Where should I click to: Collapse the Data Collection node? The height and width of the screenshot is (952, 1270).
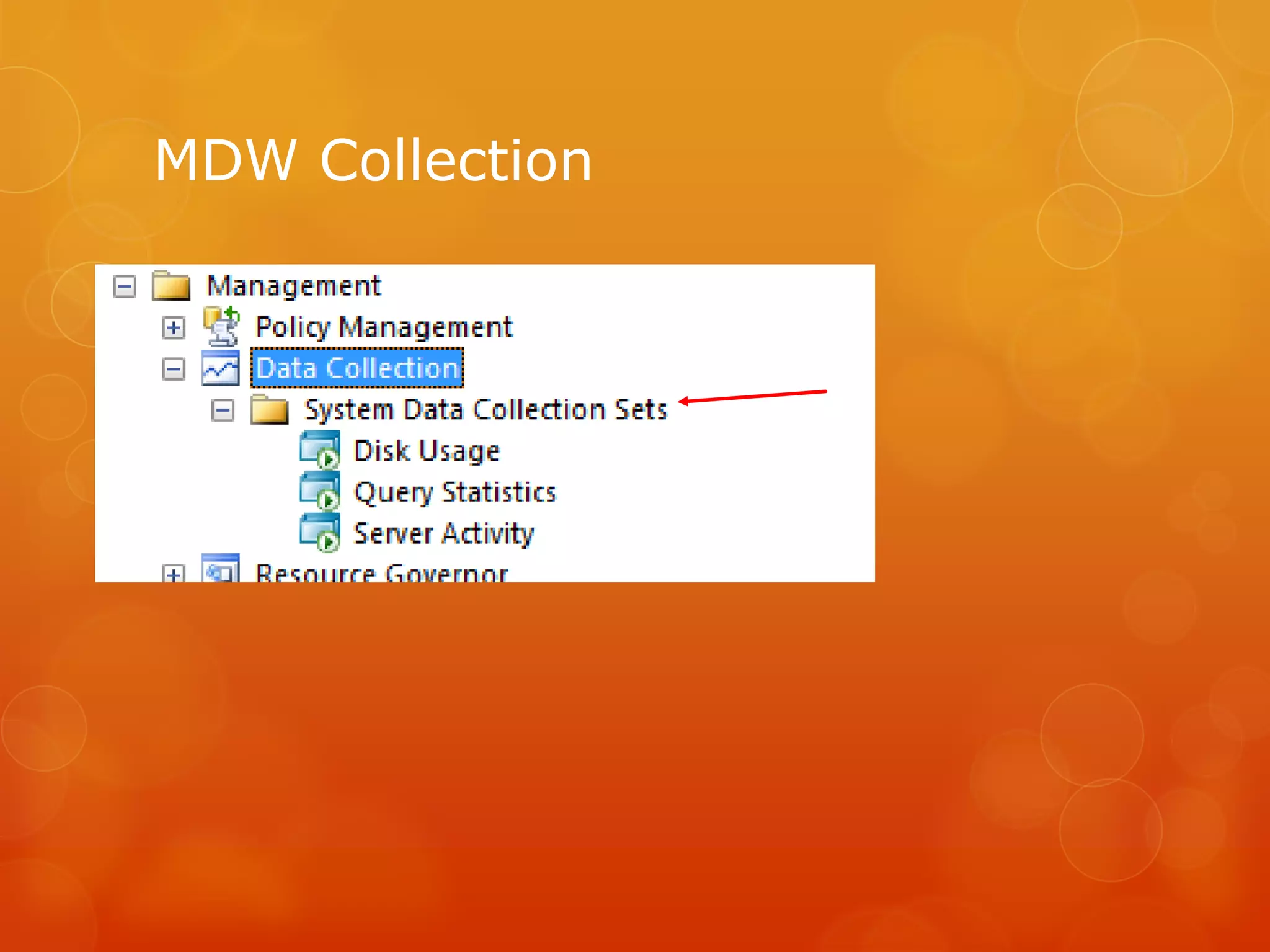[x=174, y=369]
